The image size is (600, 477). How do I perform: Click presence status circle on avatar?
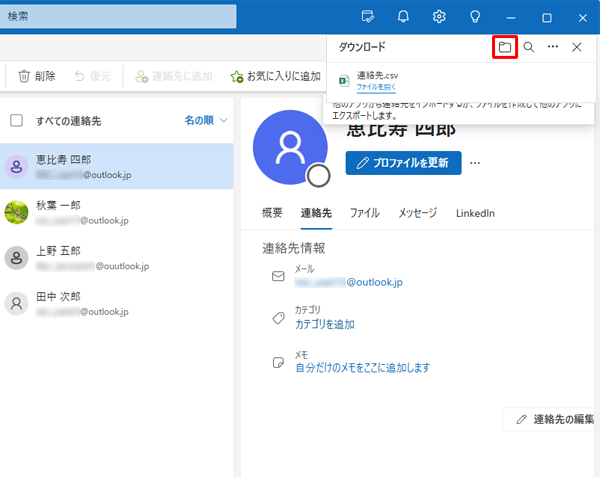318,176
